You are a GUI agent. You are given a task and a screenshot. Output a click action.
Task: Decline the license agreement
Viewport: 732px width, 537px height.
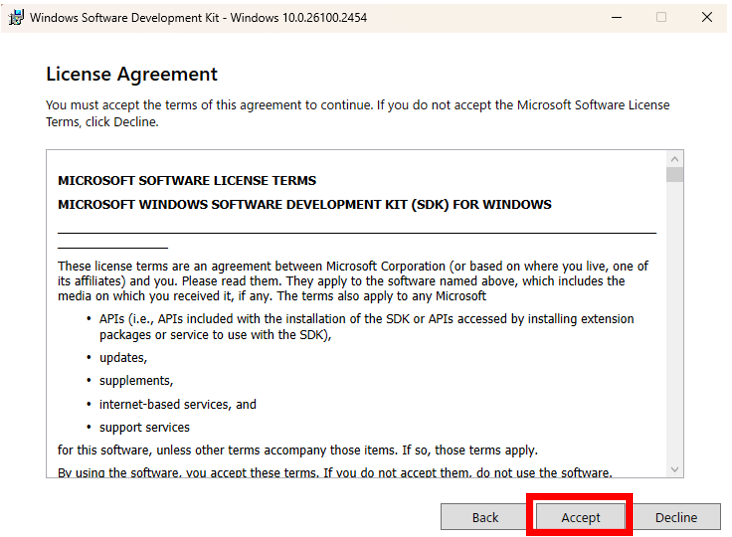676,517
